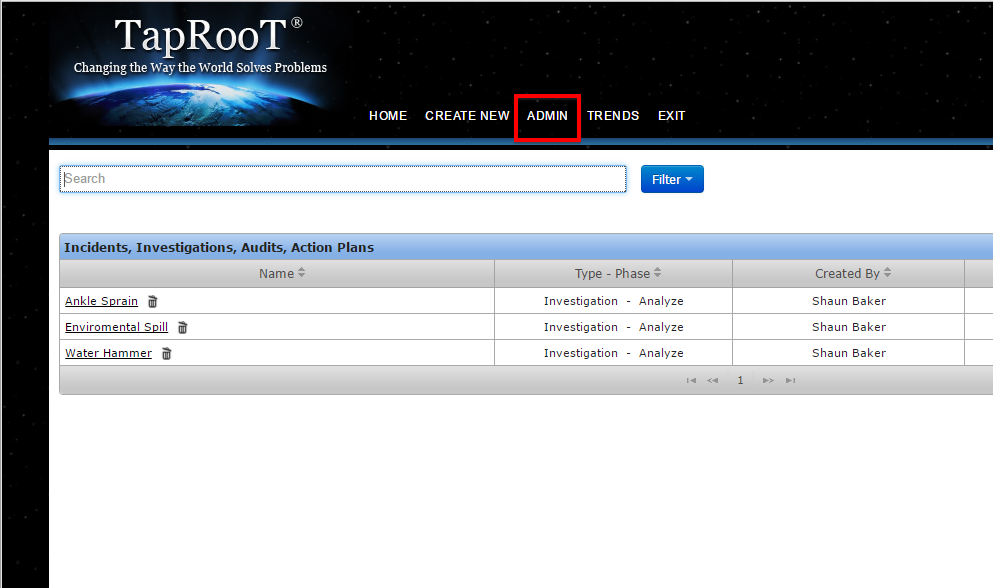Delete the Ankle Sprain investigation via trash icon
This screenshot has height=588, width=993.
(x=153, y=301)
